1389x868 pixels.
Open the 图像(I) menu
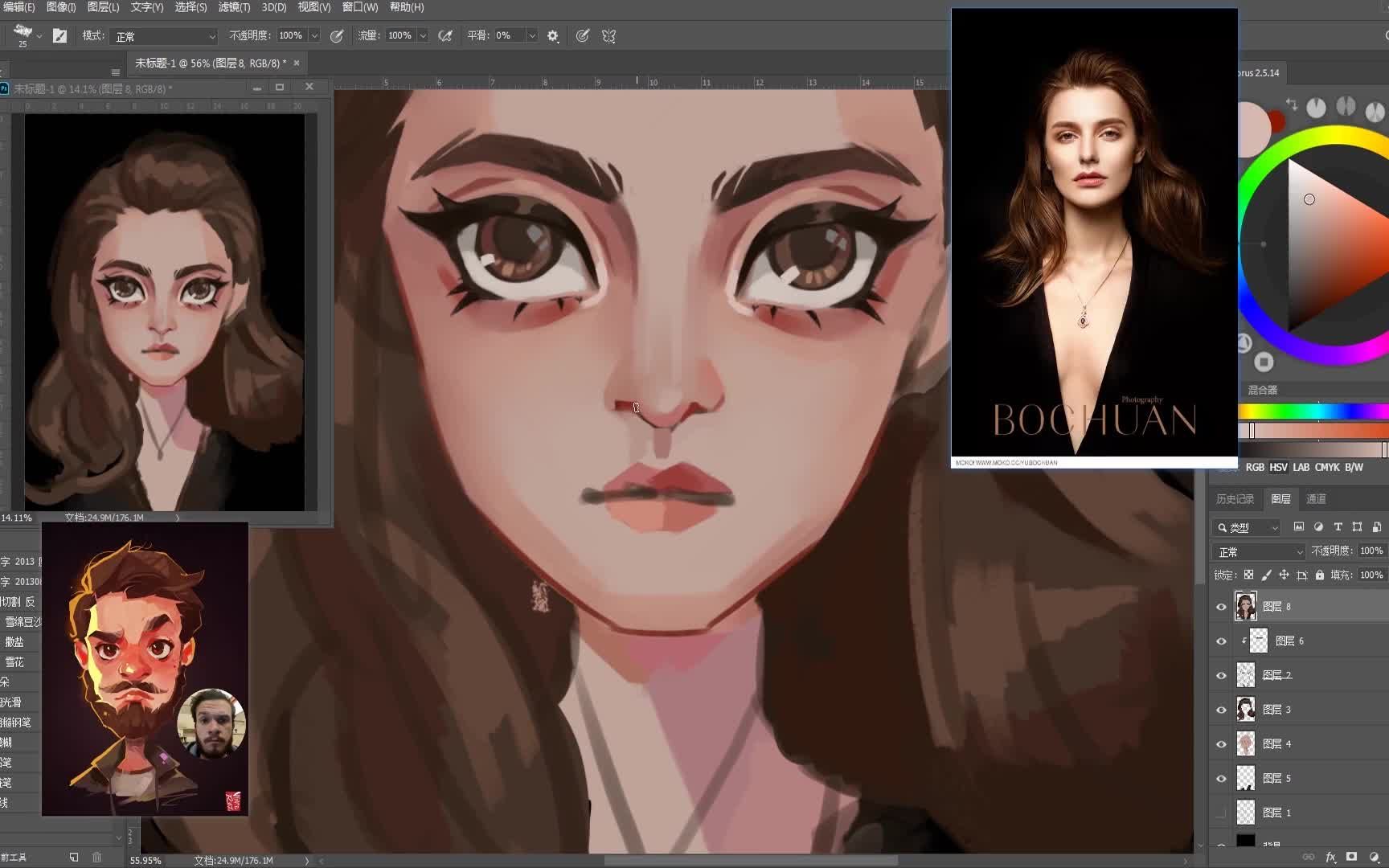click(x=61, y=7)
